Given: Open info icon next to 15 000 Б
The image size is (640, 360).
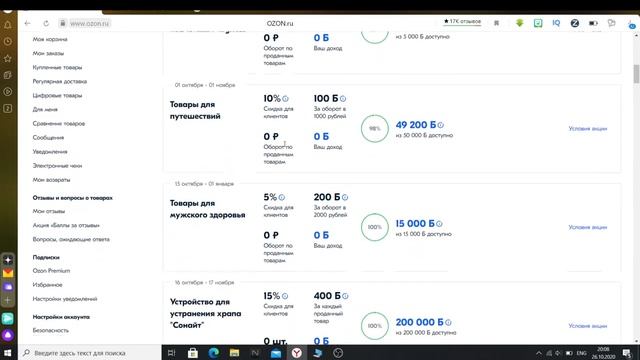Looking at the screenshot, I should click(439, 224).
